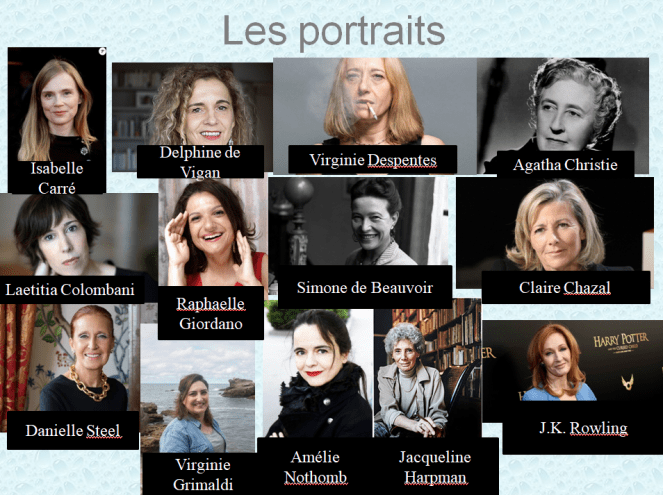Select the Delphine de Vigan name label
This screenshot has height=495, width=663.
point(200,161)
